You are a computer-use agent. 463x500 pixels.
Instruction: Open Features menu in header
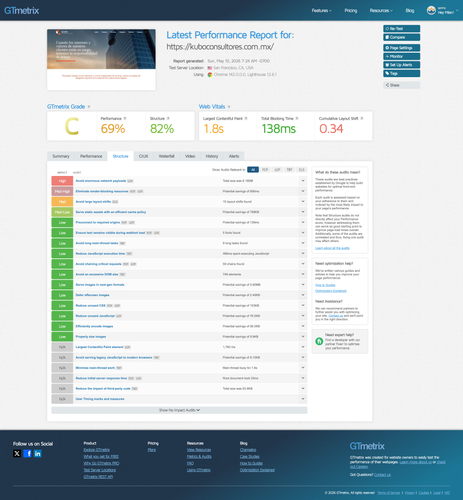(x=322, y=11)
